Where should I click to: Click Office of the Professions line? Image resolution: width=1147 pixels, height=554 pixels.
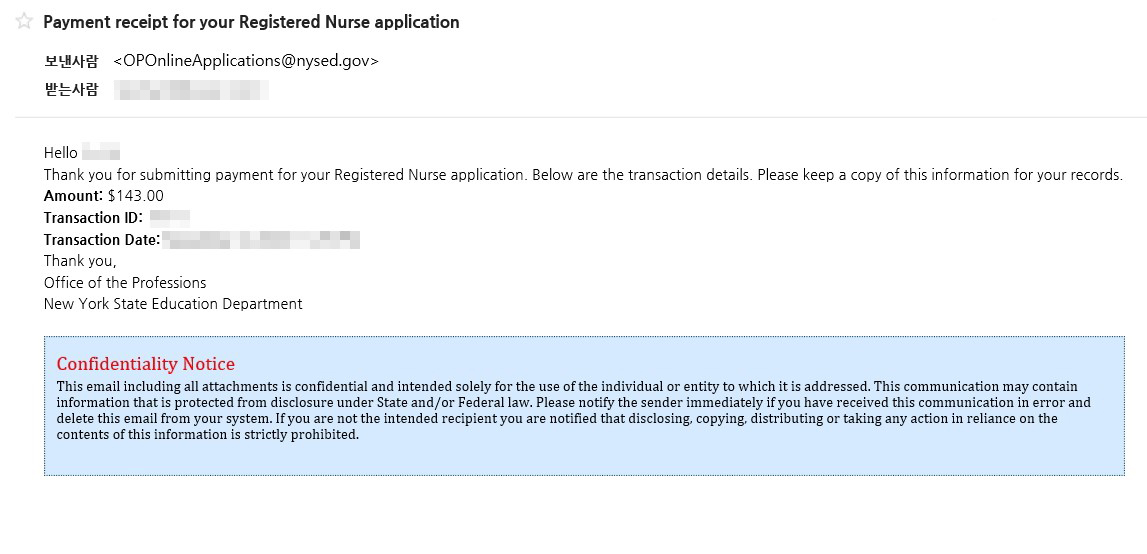pyautogui.click(x=125, y=282)
